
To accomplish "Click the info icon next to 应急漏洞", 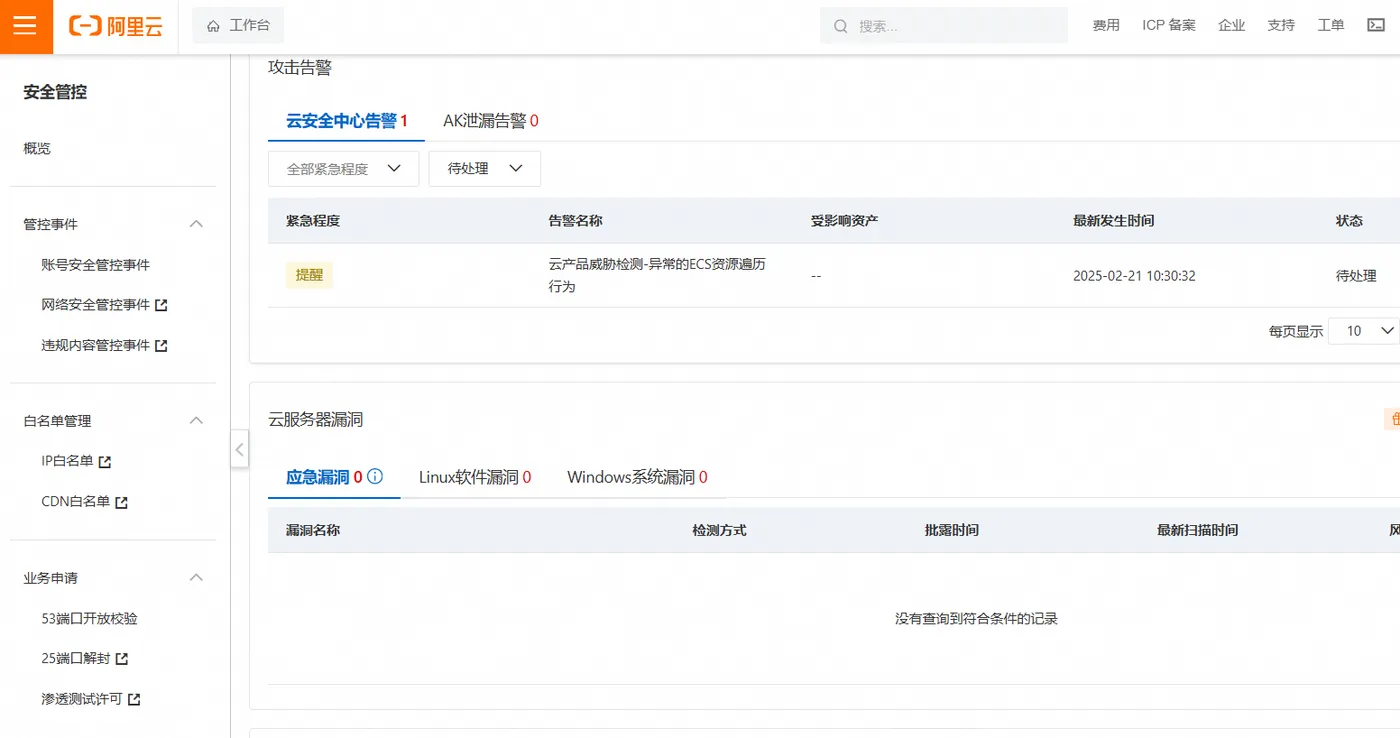I will click(x=375, y=477).
